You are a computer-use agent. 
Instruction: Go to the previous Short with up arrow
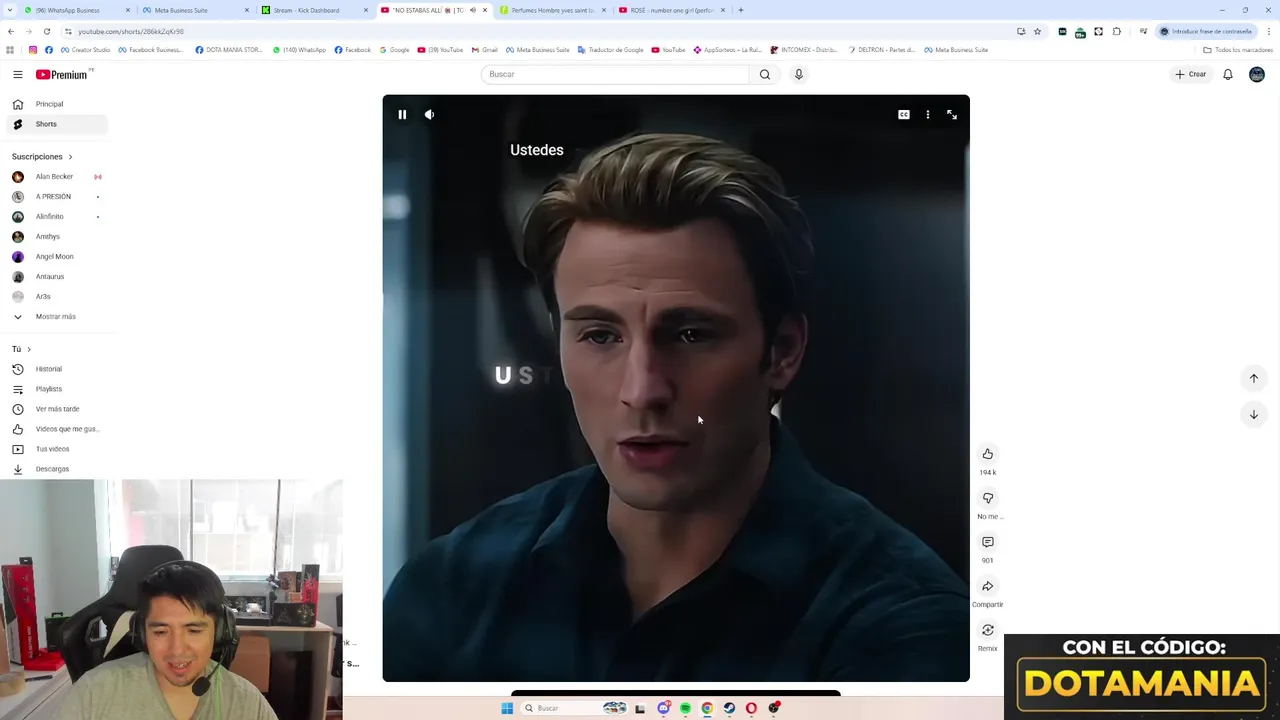pyautogui.click(x=1254, y=378)
